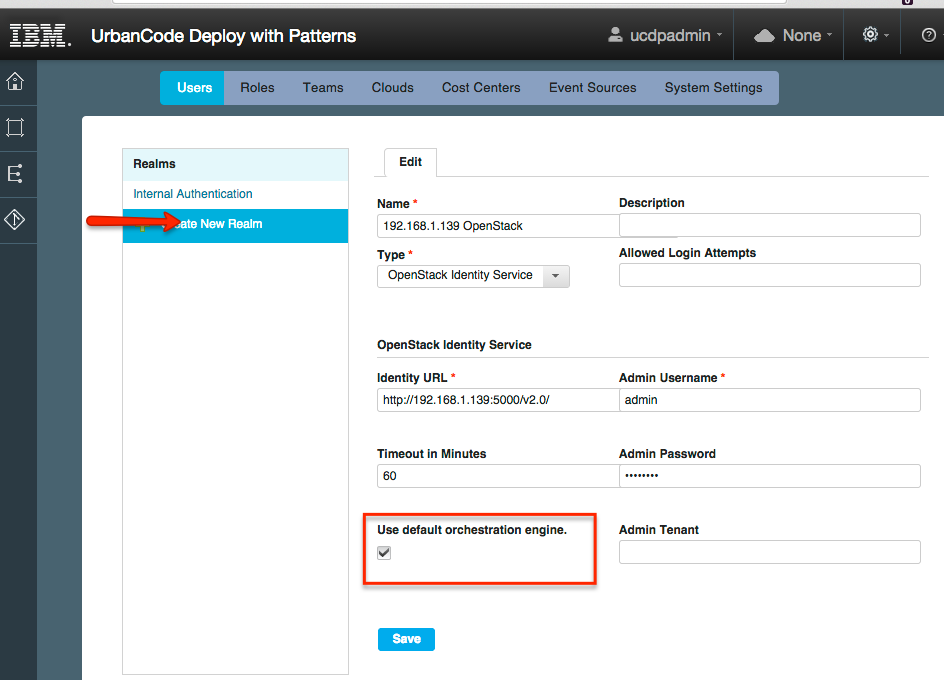
Task: Click the Realms panel header
Action: [235, 164]
